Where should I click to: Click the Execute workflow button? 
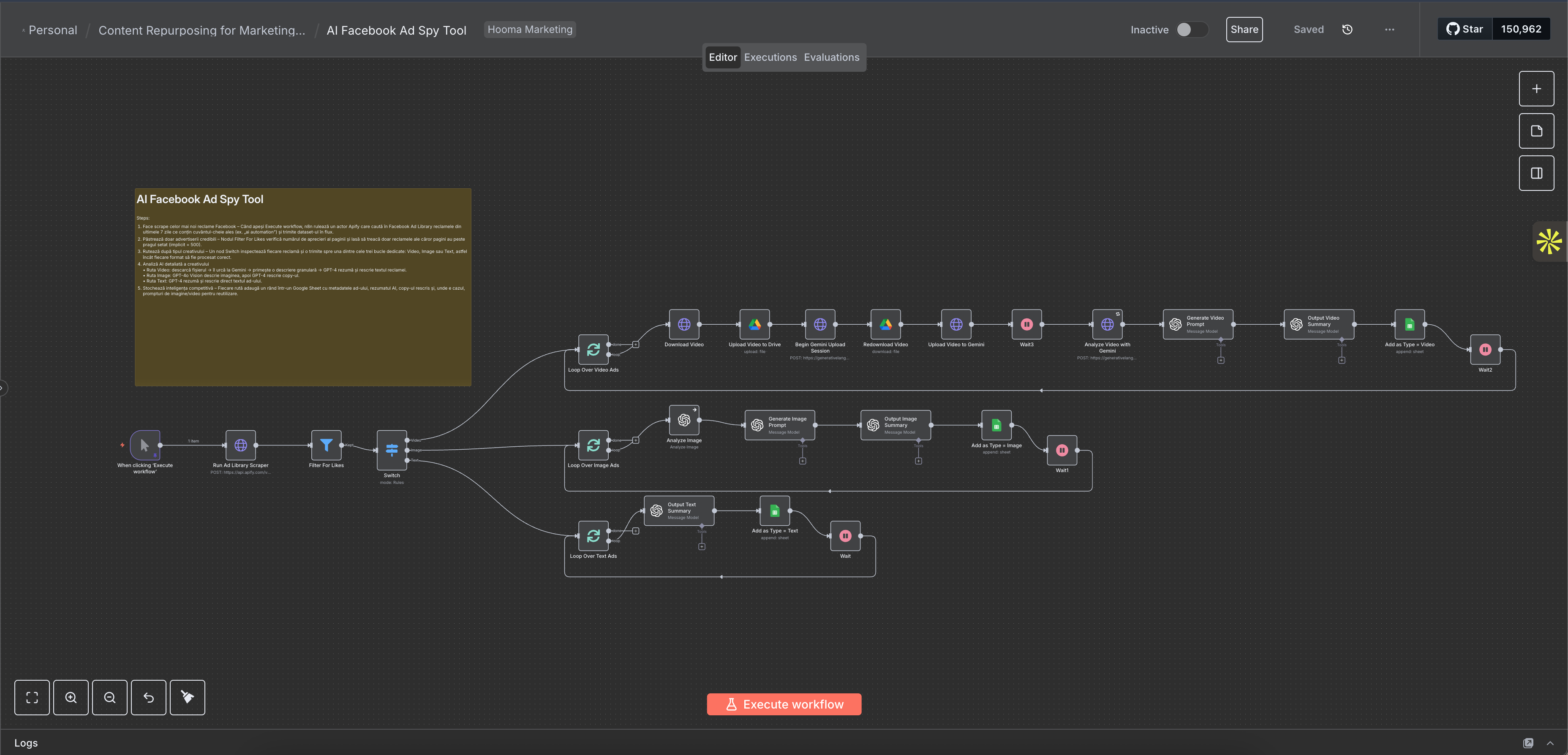point(784,704)
